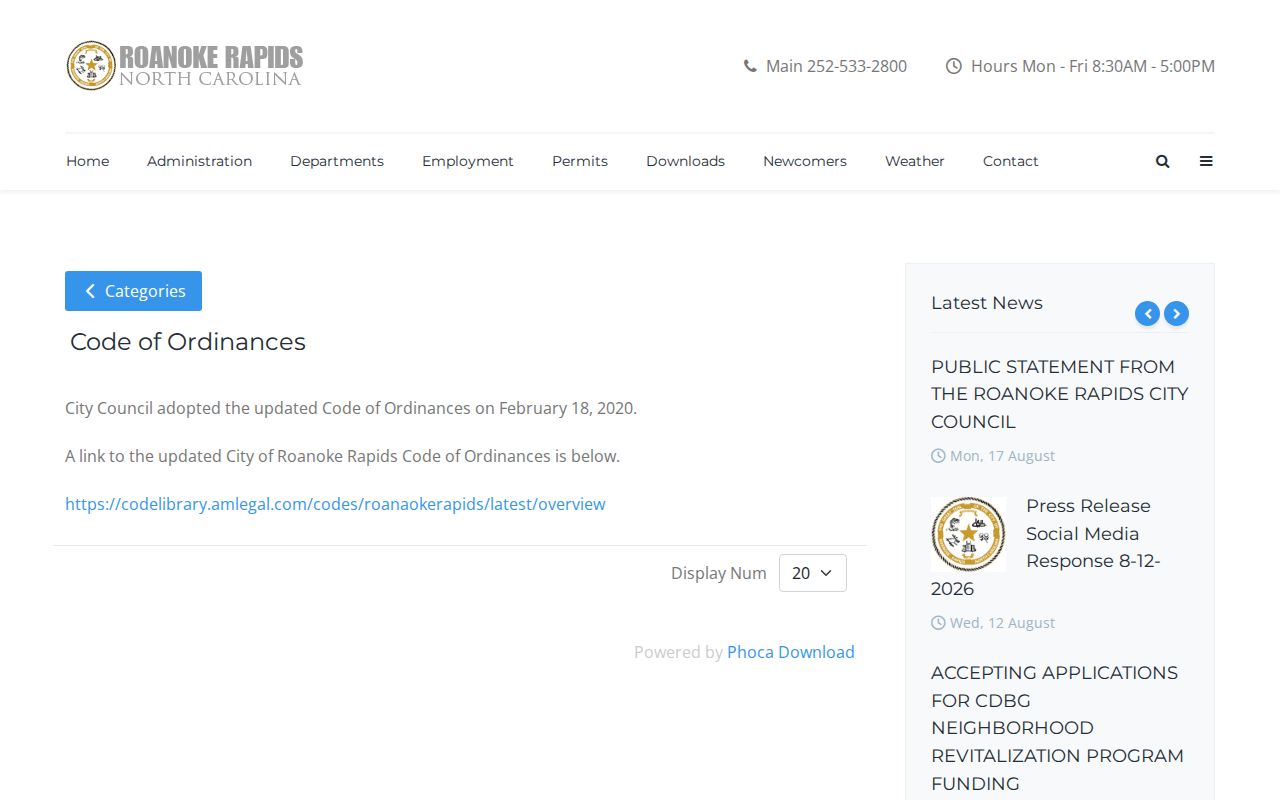Open Accepting Applications for CDBG article
The height and width of the screenshot is (800, 1280).
(x=1057, y=728)
